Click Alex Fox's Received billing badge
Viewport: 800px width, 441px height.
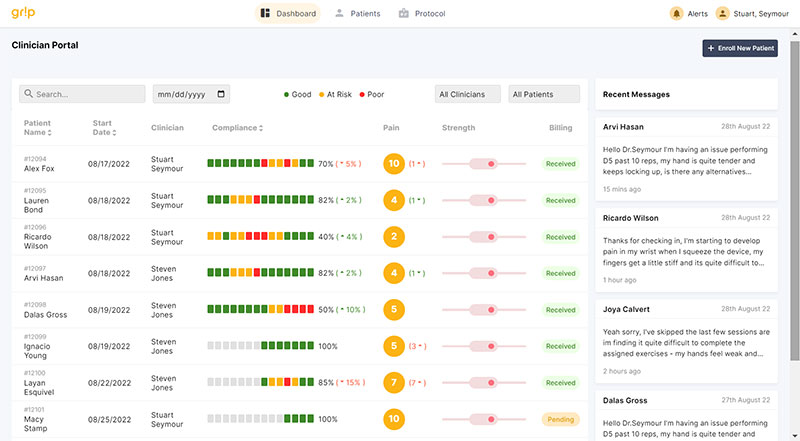tap(560, 164)
